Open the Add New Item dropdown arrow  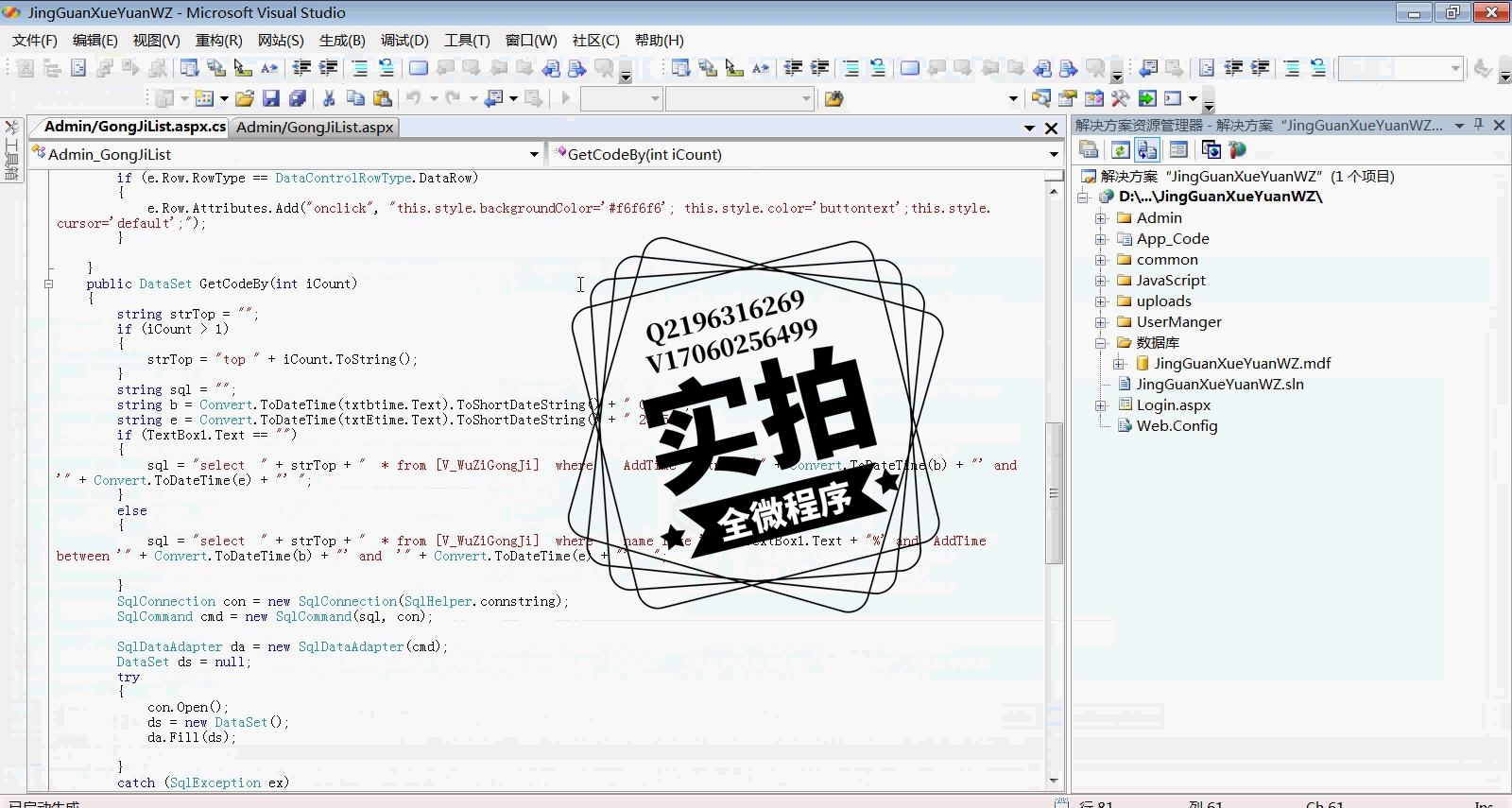(x=224, y=98)
